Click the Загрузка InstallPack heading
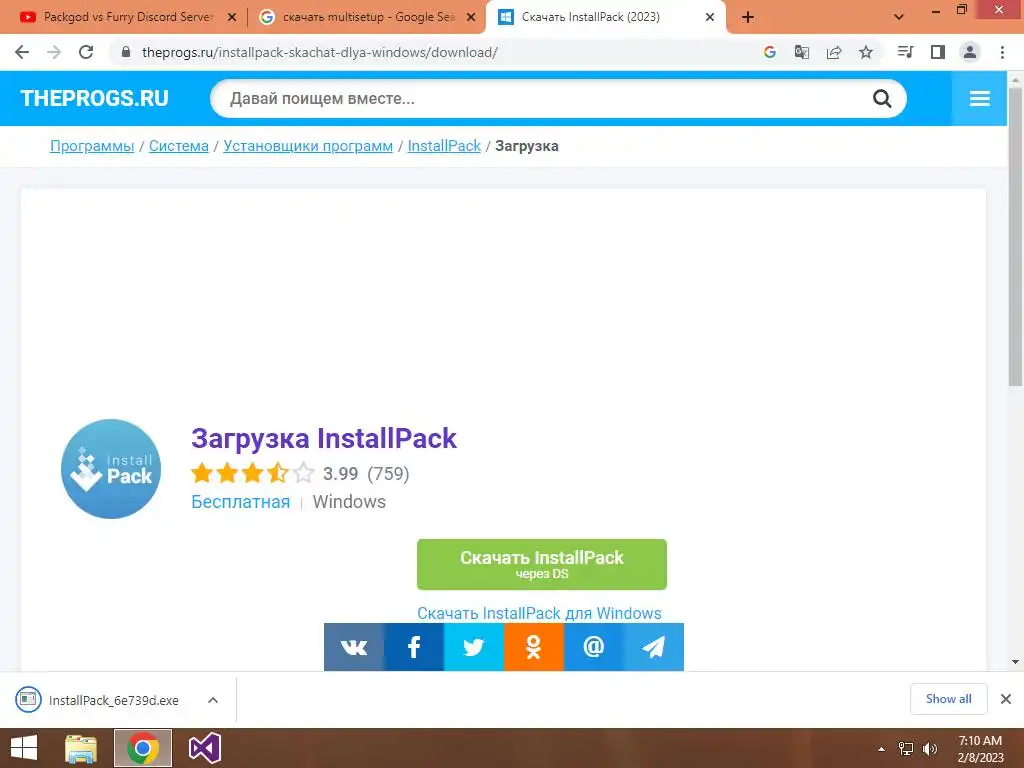Screen dimensions: 1024x768 point(324,438)
